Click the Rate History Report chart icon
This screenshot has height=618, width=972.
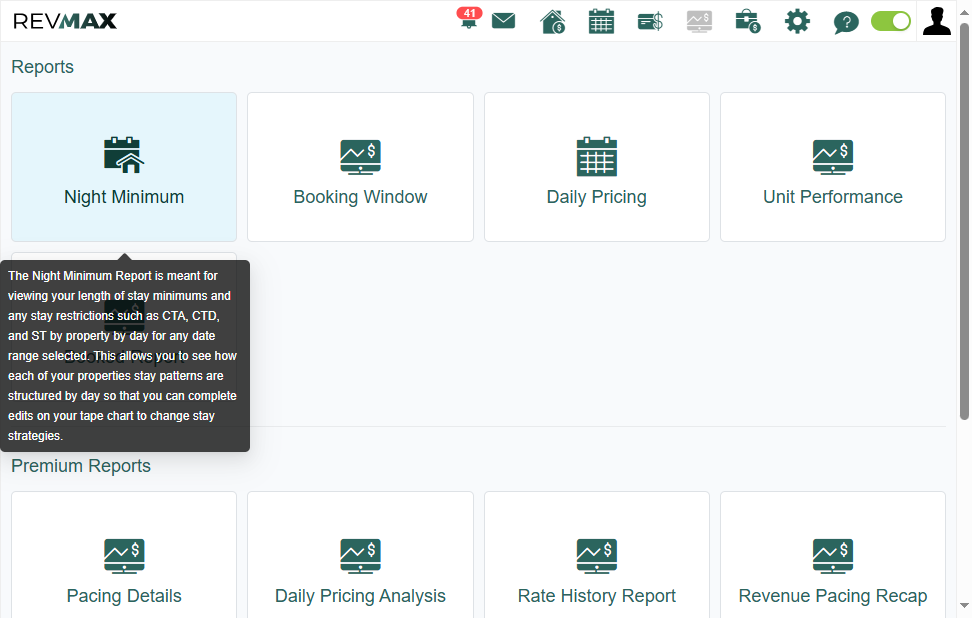596,556
